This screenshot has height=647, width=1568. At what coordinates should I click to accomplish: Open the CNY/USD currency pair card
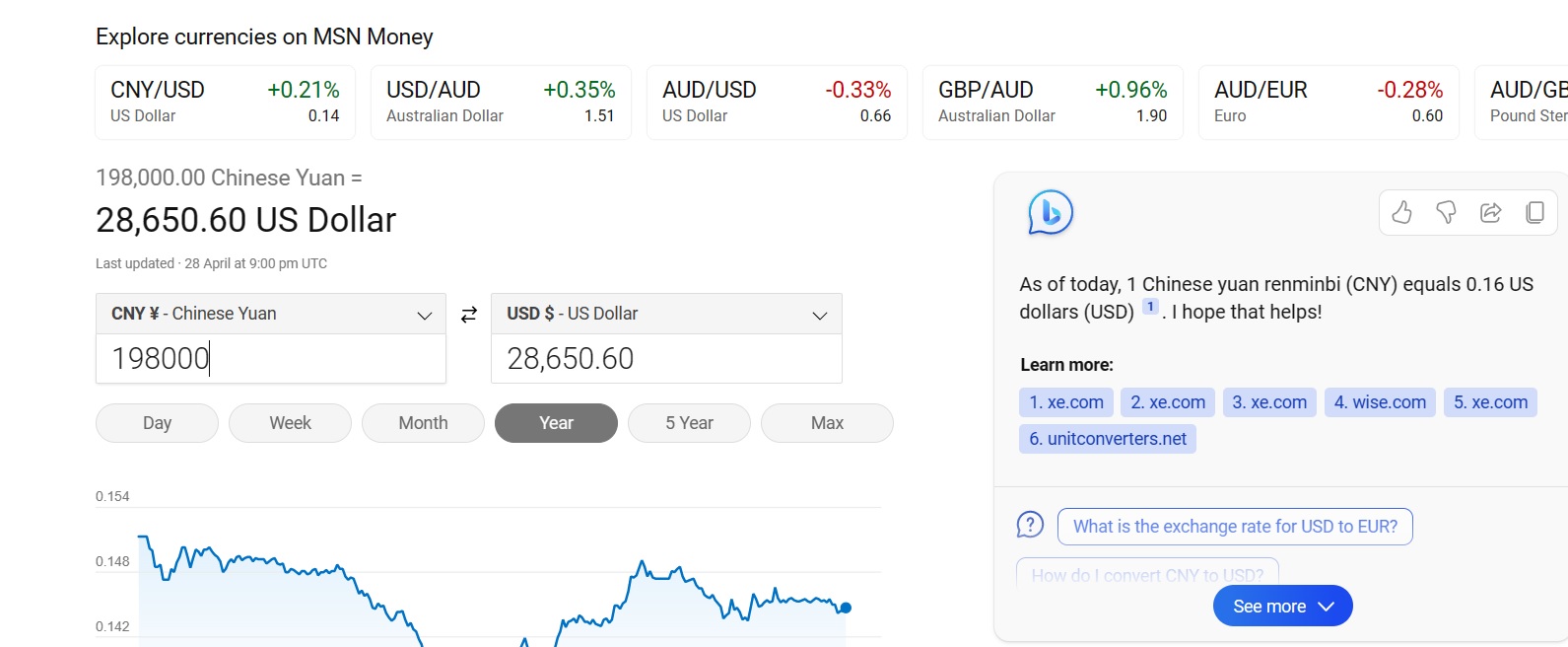[x=225, y=103]
